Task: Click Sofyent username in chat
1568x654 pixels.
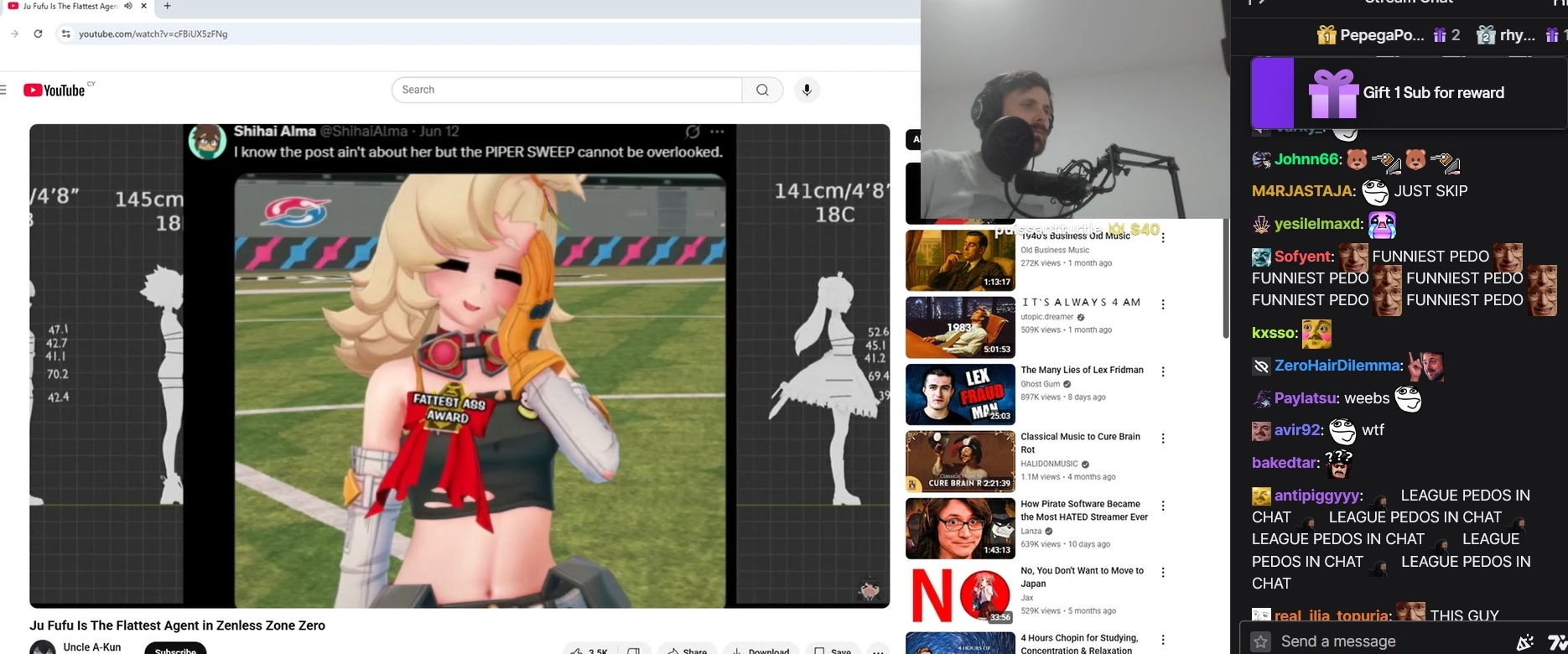Action: (x=1302, y=257)
